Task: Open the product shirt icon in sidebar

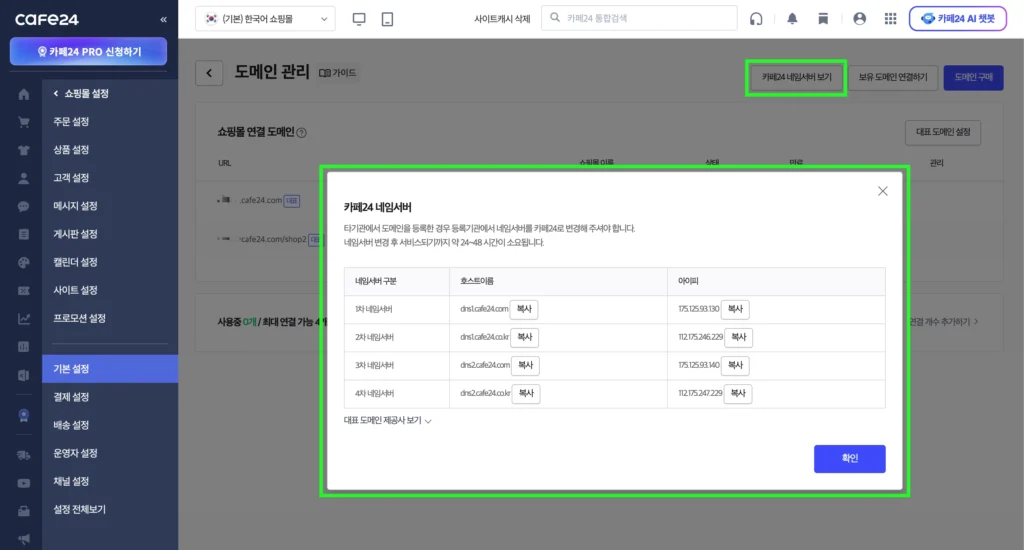Action: tap(24, 150)
